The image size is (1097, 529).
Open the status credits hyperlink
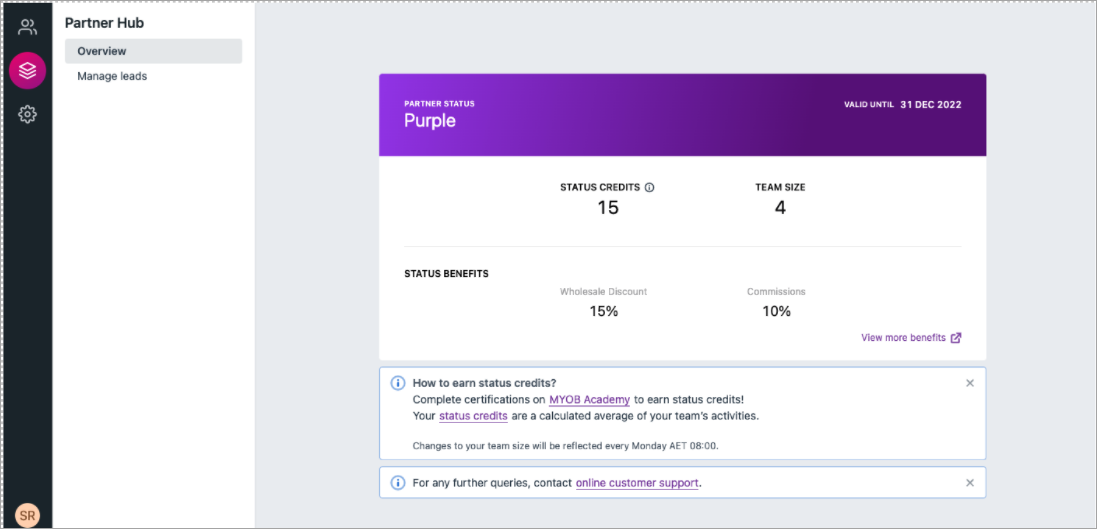tap(473, 416)
